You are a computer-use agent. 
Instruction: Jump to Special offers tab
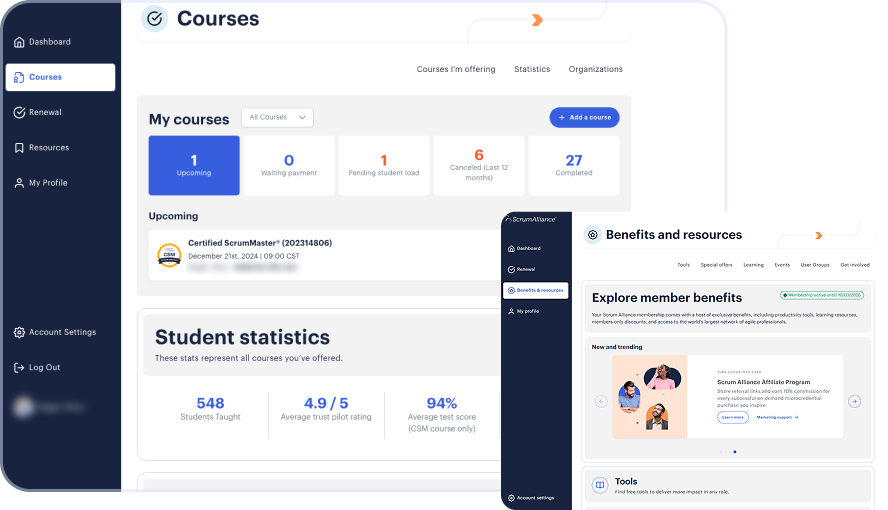point(716,265)
